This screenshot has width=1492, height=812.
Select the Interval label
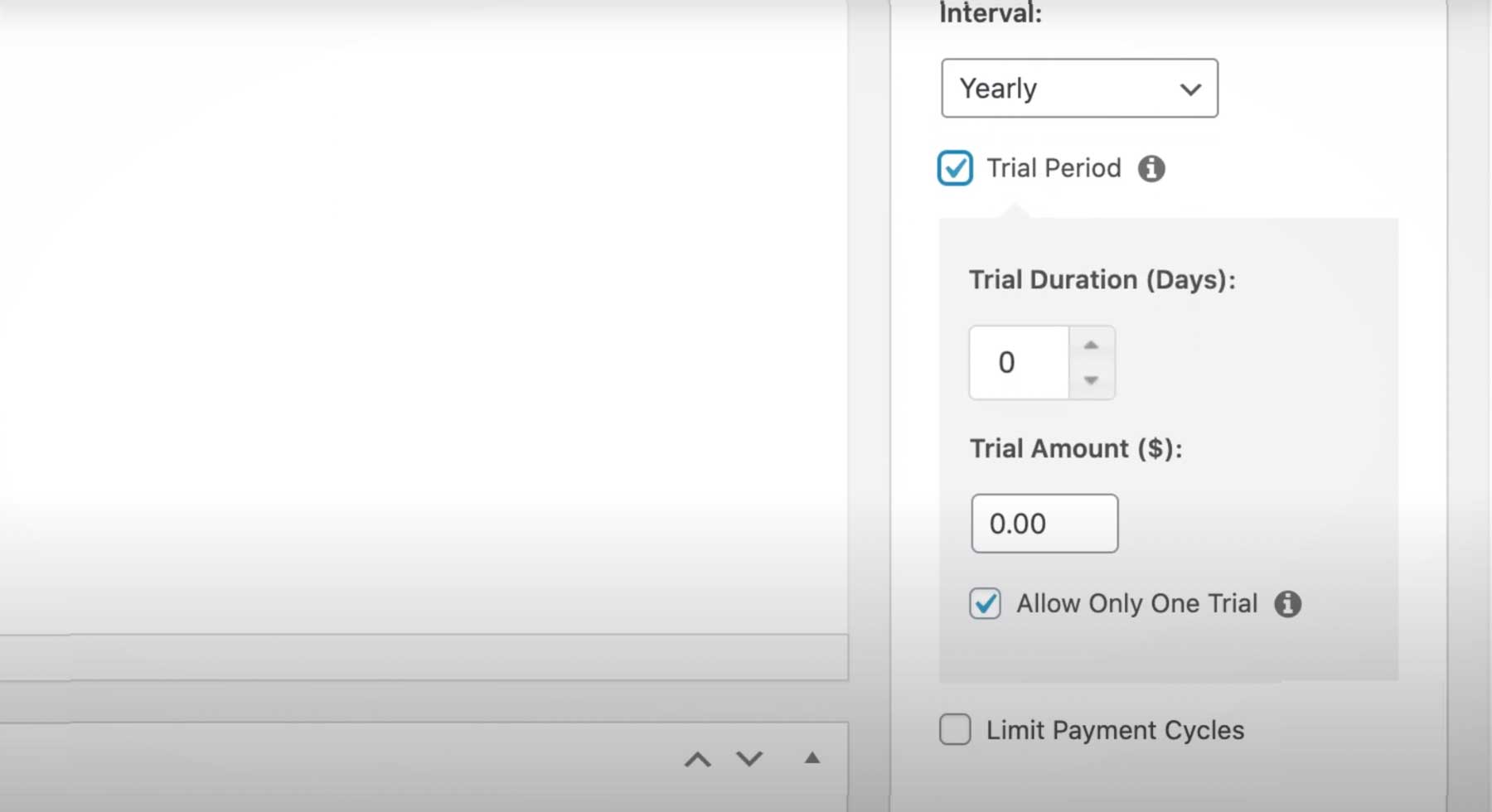pyautogui.click(x=991, y=12)
